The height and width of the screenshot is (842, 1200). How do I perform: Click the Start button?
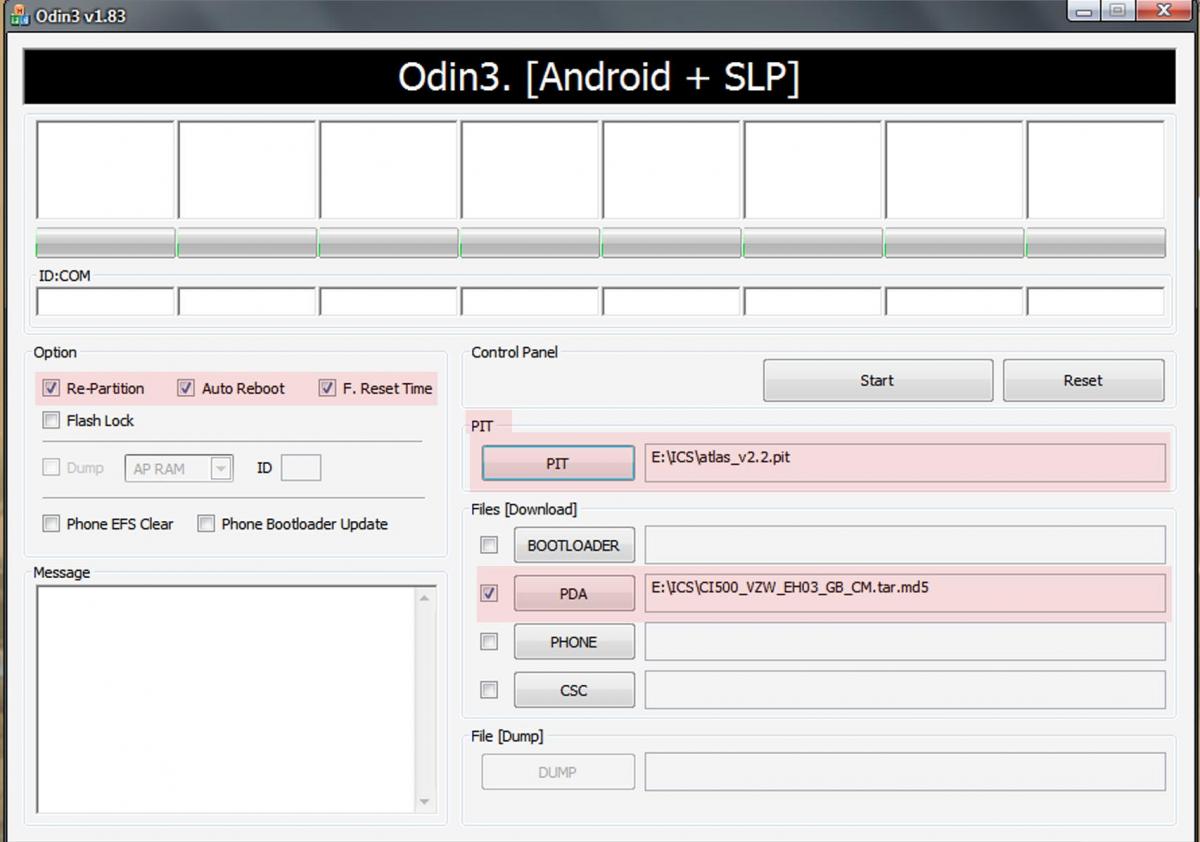point(878,380)
